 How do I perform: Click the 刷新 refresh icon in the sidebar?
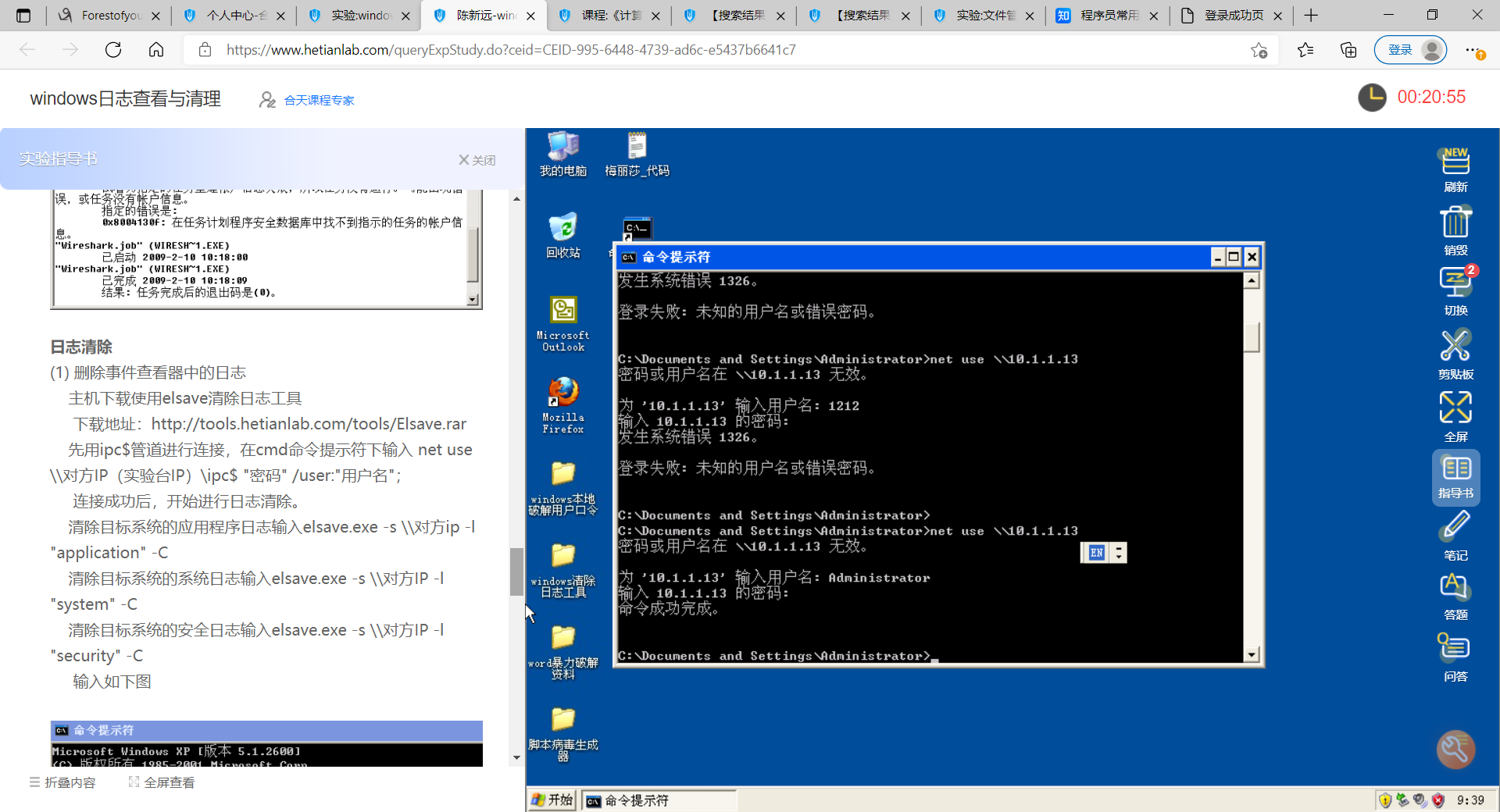pyautogui.click(x=1455, y=169)
